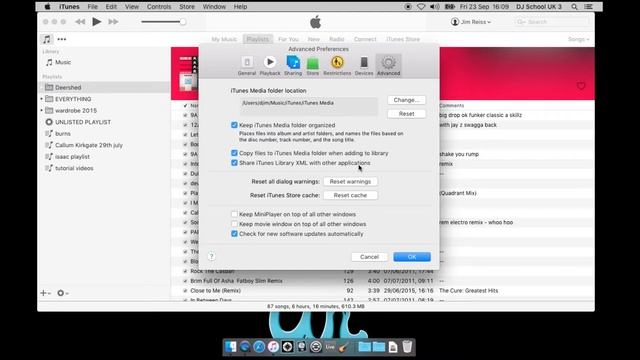Uncheck the Brim Full Of Asha song

pyautogui.click(x=185, y=281)
